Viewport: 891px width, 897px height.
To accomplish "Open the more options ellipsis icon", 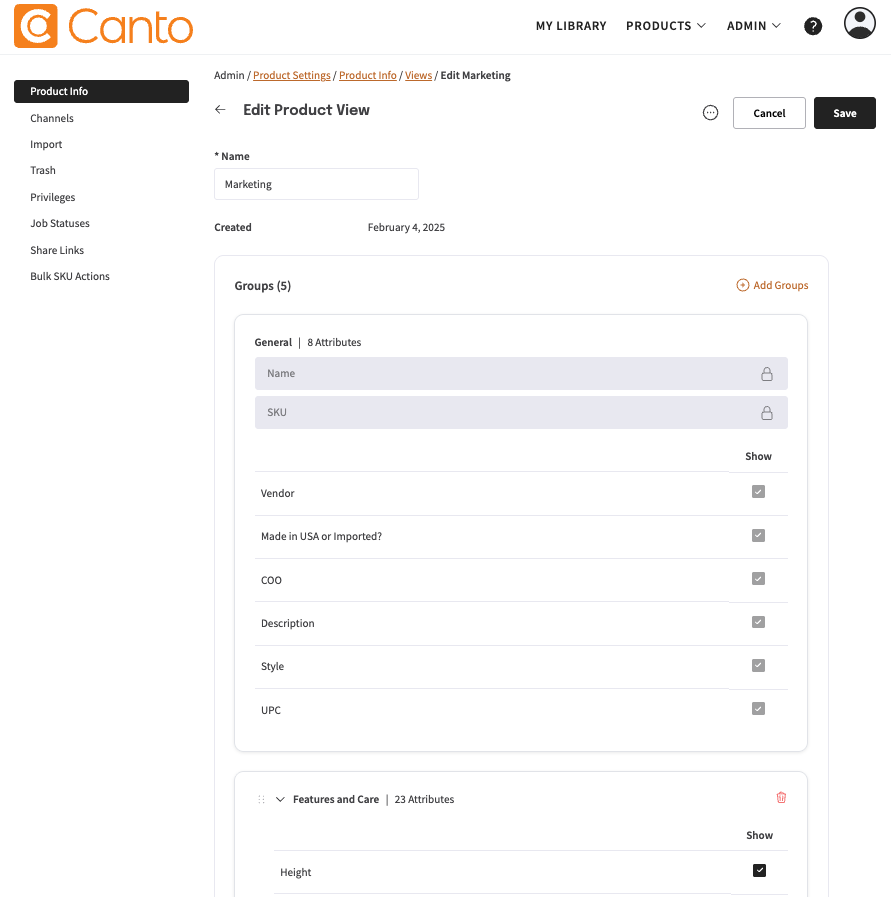I will pyautogui.click(x=710, y=113).
